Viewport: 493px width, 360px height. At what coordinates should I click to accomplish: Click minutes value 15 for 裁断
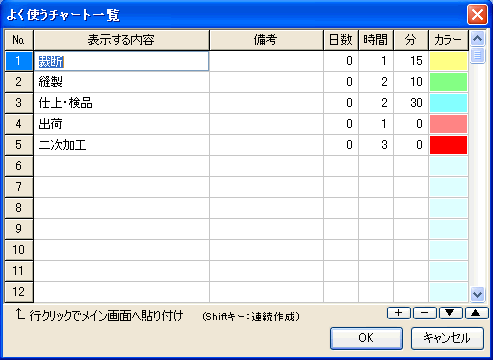[411, 61]
